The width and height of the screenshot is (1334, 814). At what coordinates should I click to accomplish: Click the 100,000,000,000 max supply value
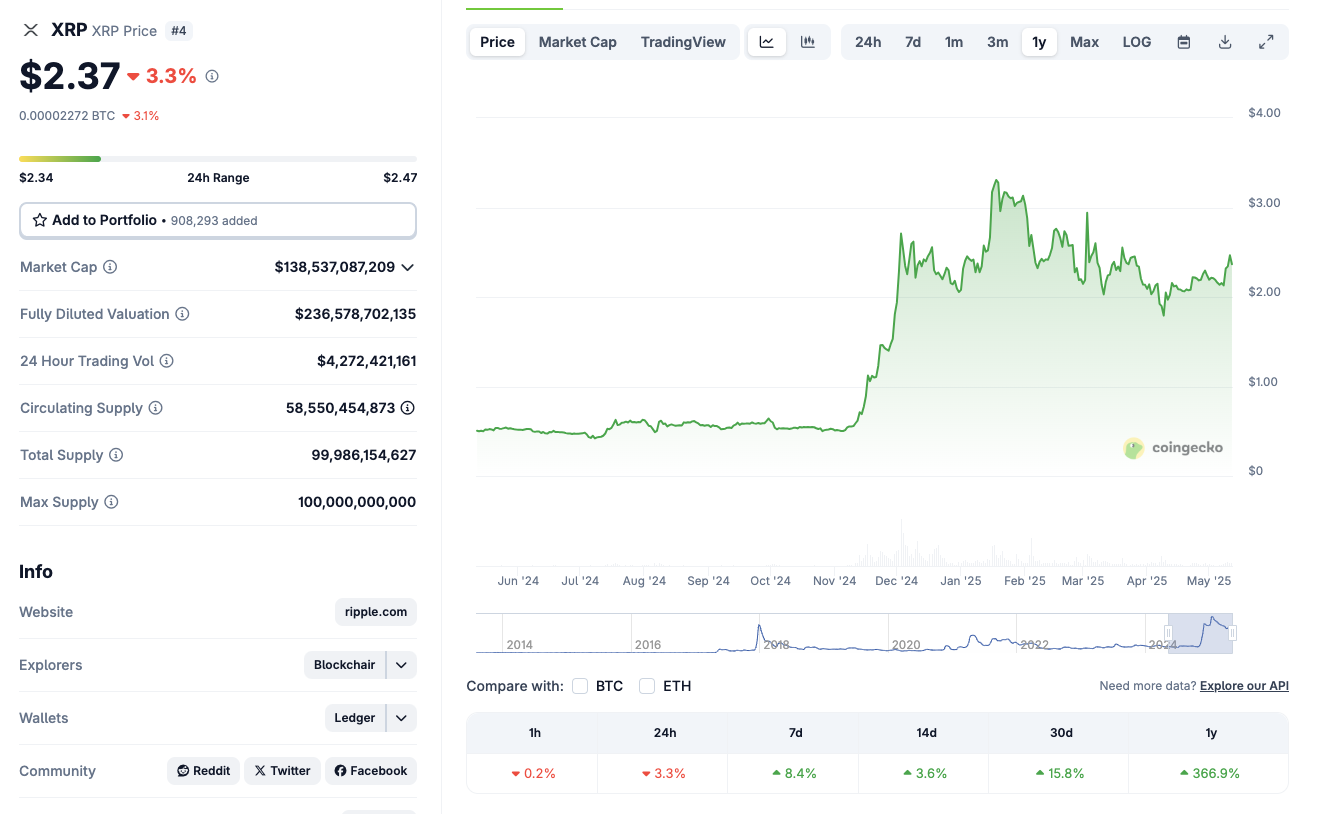coord(357,502)
